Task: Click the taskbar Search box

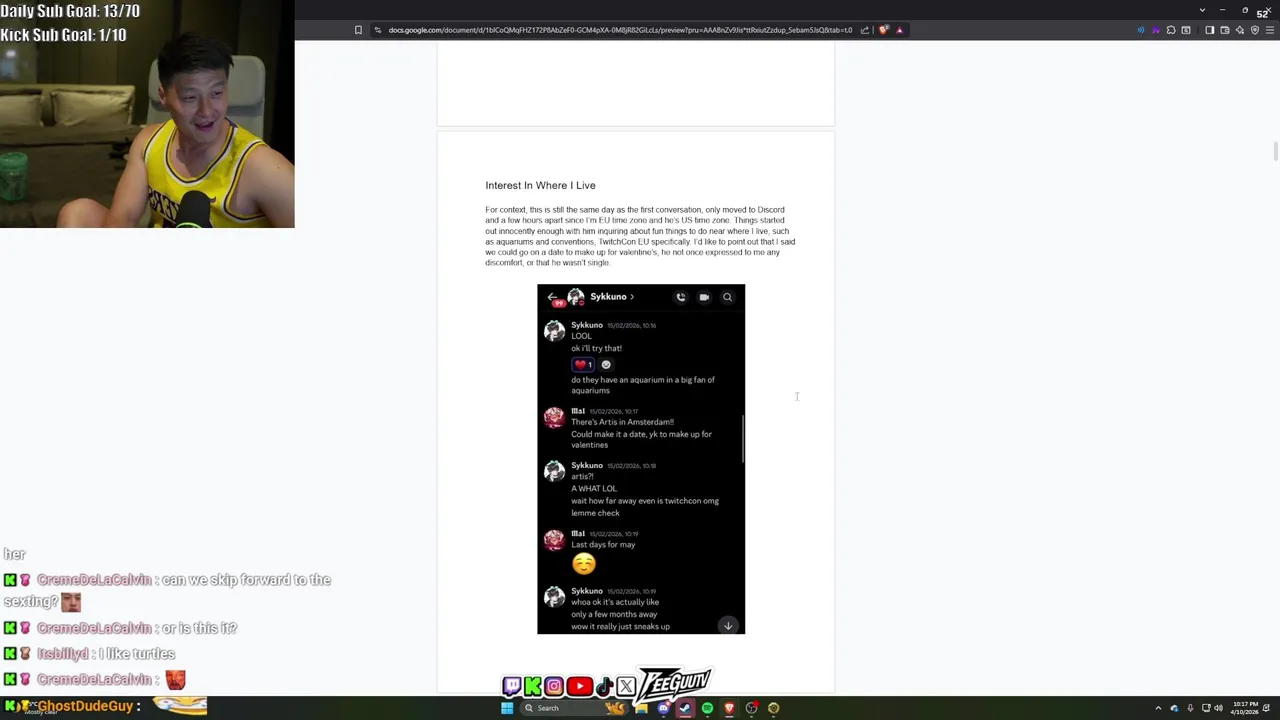Action: coord(574,708)
